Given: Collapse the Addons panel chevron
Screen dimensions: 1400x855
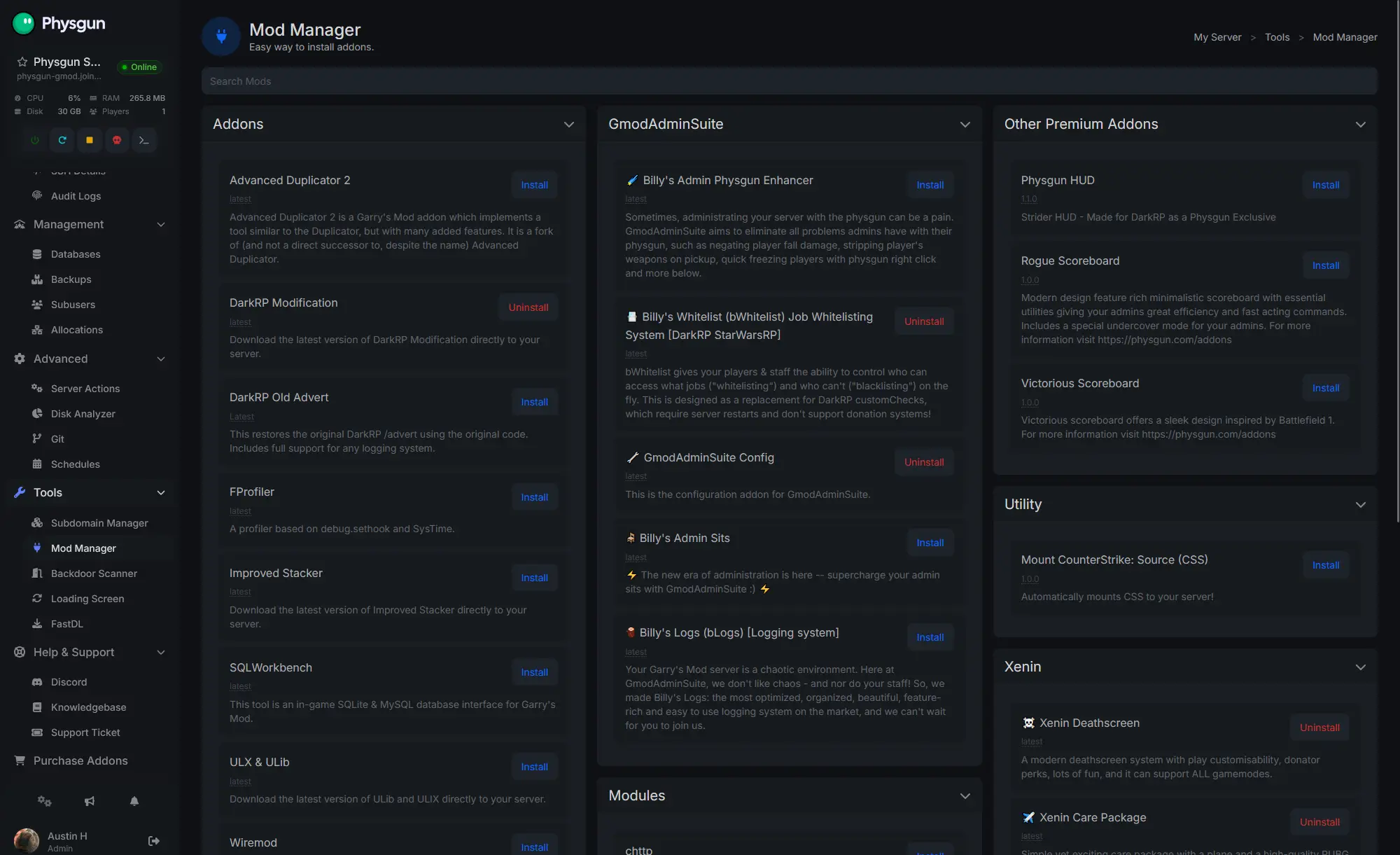Looking at the screenshot, I should click(569, 125).
